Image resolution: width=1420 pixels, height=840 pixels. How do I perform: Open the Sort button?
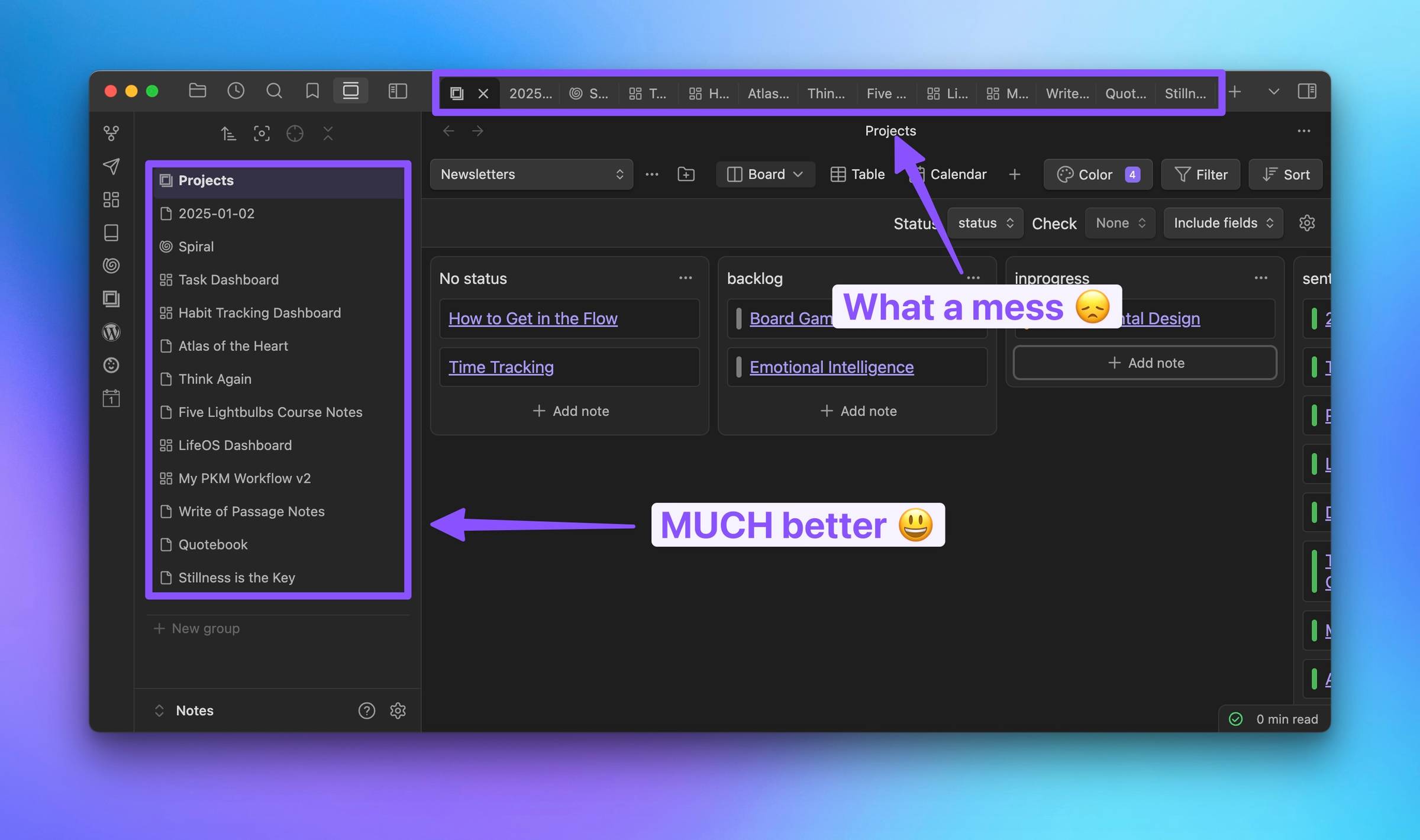(1285, 175)
